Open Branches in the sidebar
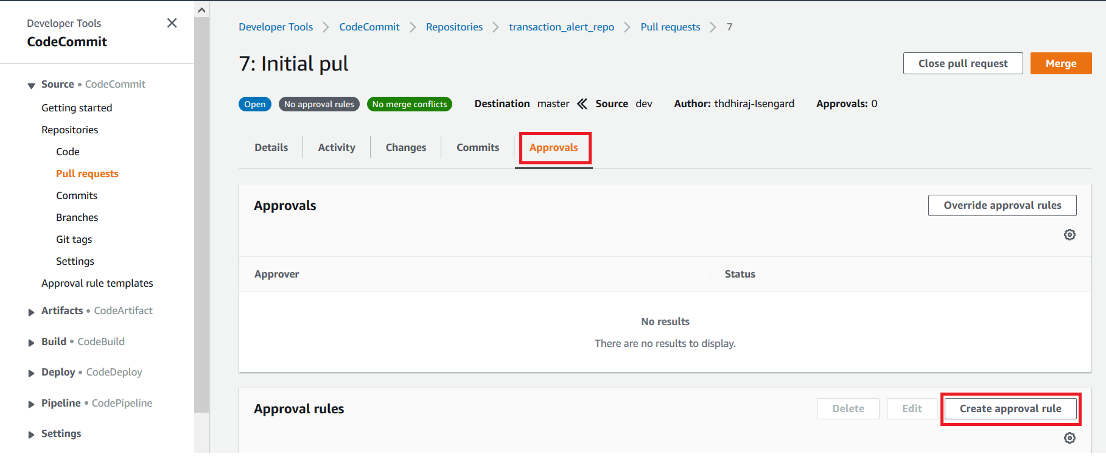 point(77,217)
